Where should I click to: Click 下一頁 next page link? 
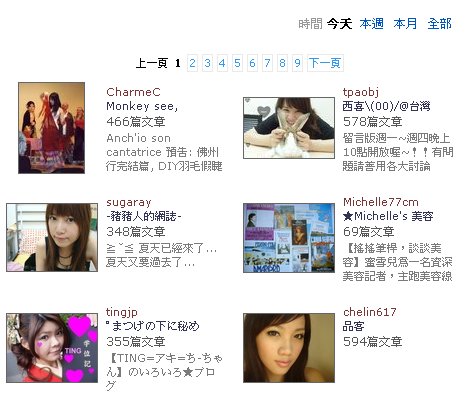325,63
